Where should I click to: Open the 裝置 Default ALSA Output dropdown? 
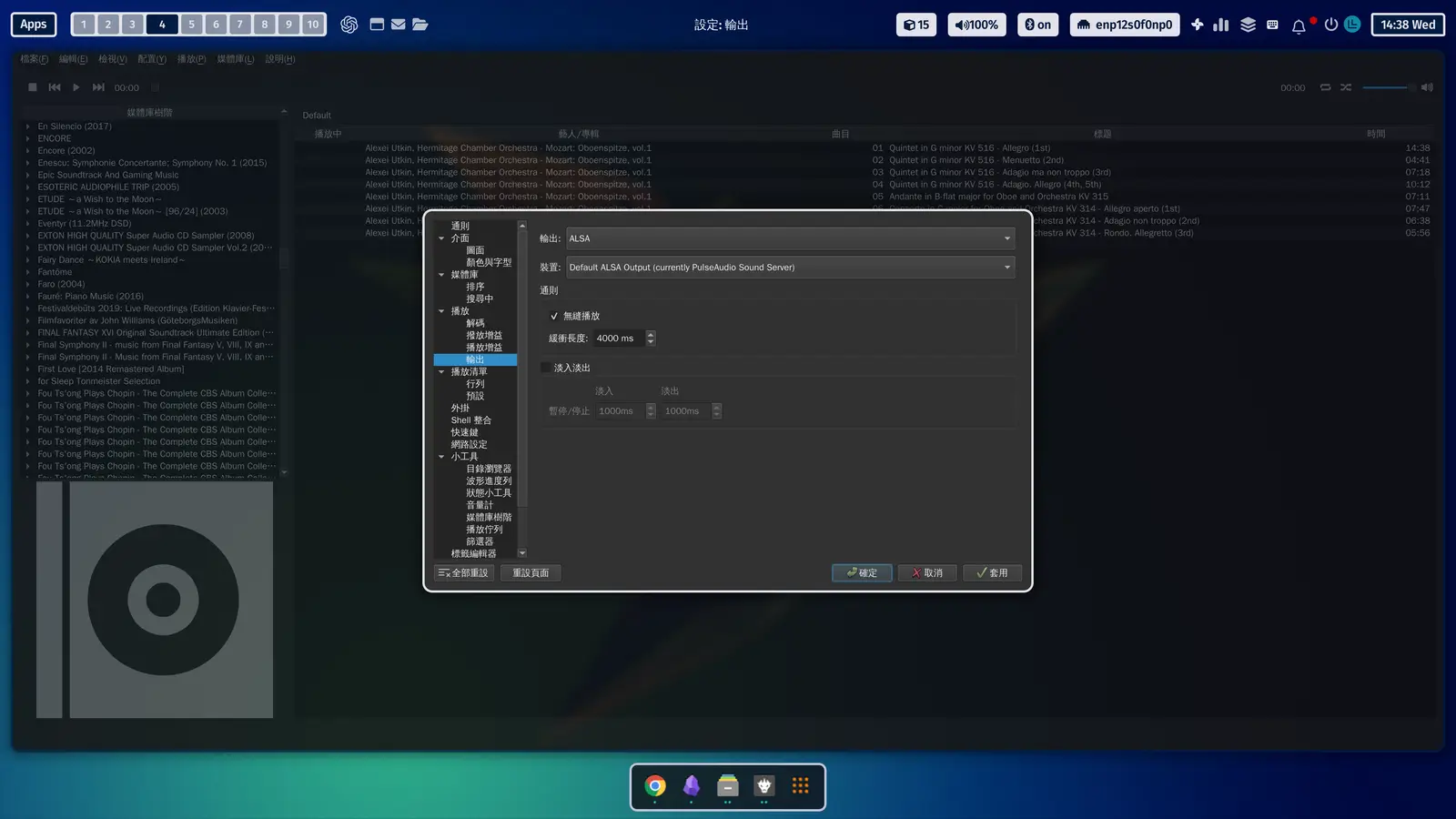(790, 268)
